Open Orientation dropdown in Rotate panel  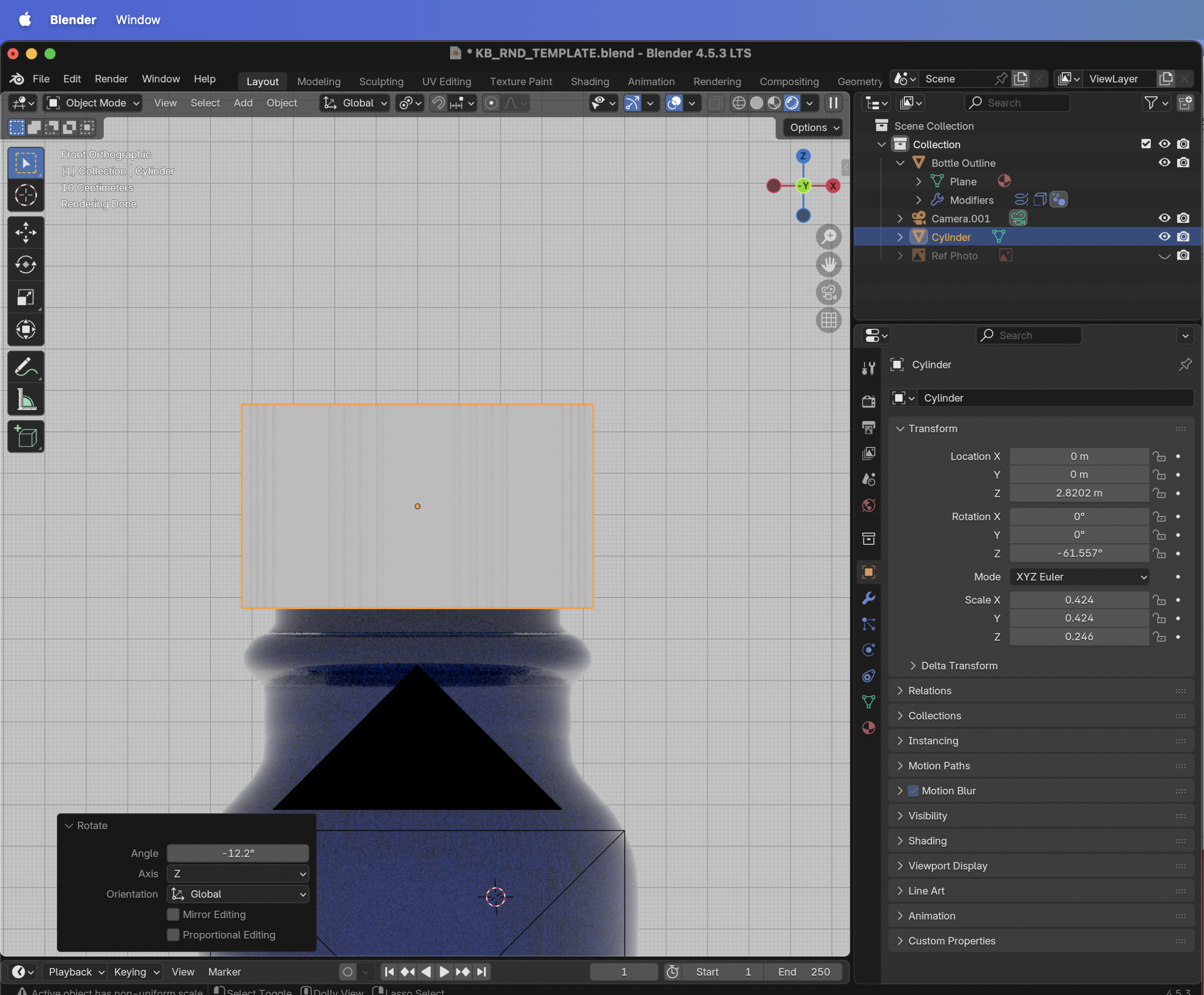pyautogui.click(x=238, y=894)
